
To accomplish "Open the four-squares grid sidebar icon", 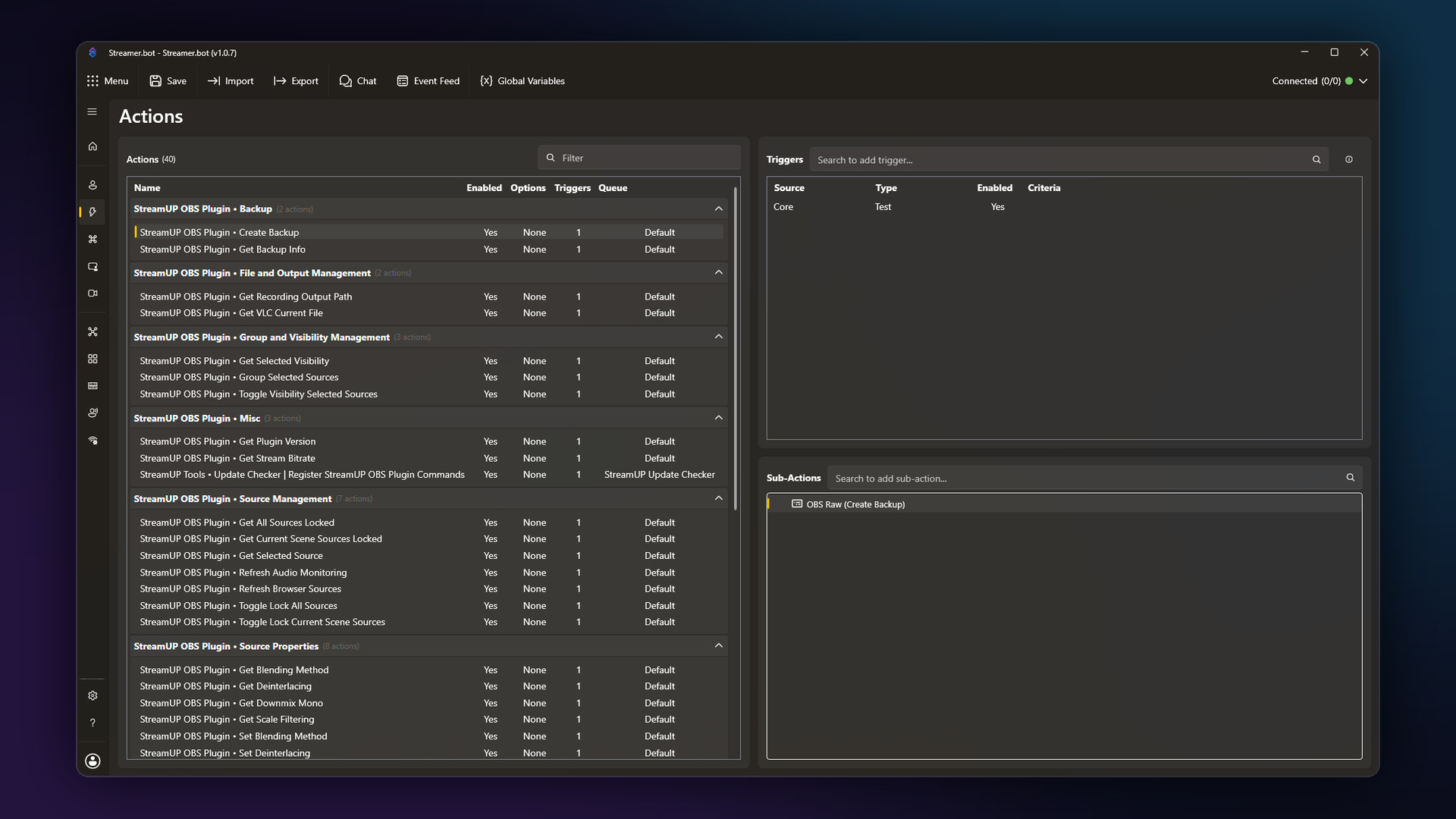I will point(93,359).
